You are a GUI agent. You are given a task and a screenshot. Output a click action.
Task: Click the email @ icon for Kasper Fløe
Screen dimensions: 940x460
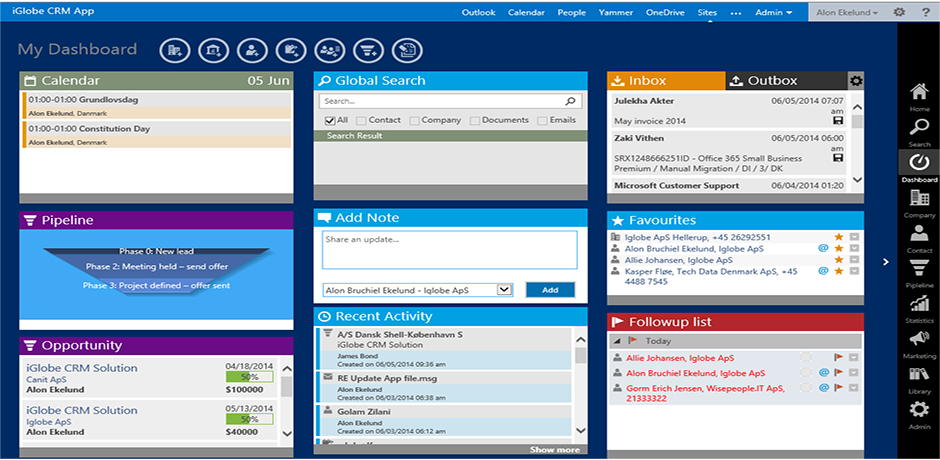[x=823, y=271]
